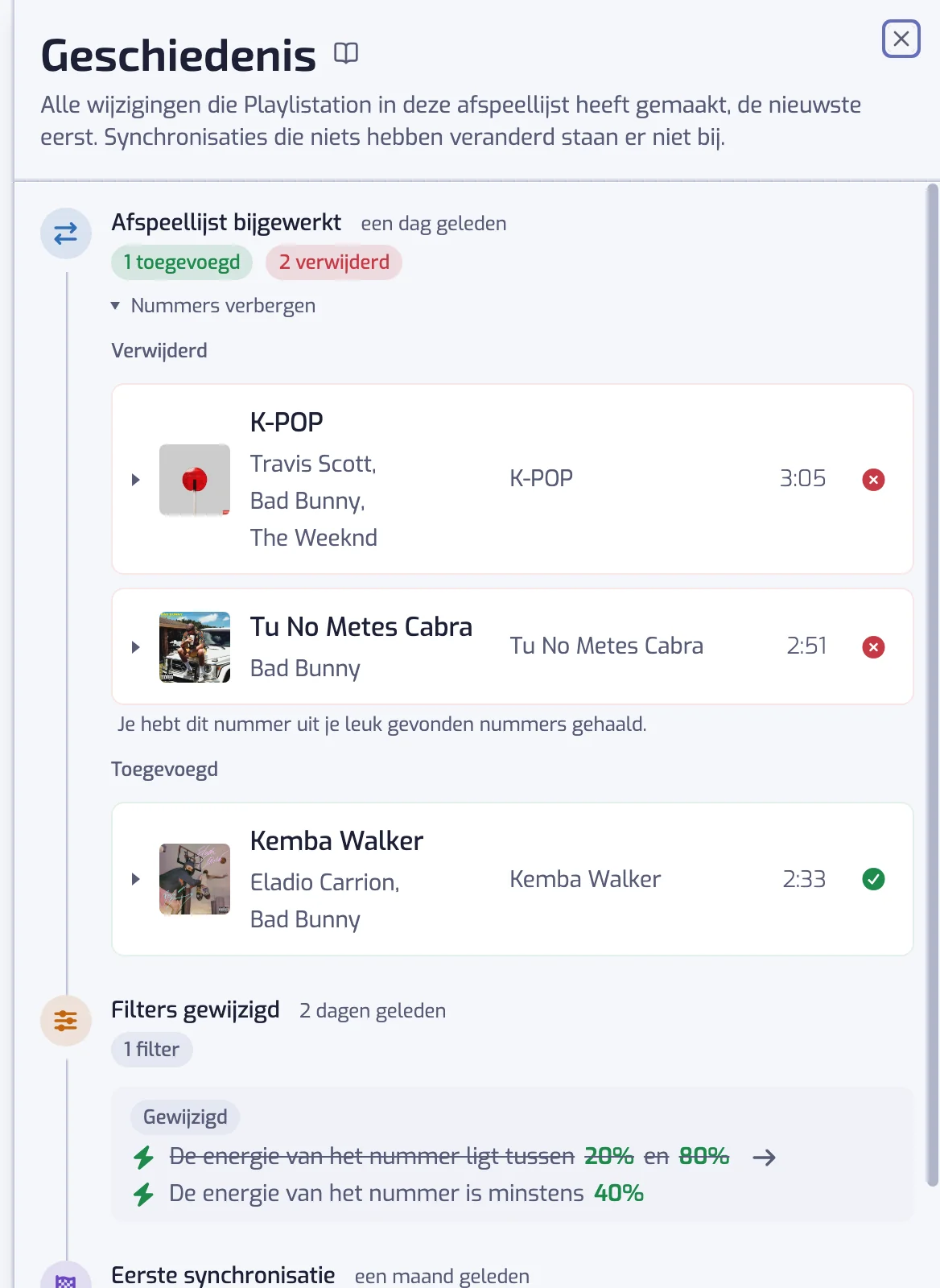
Task: Click the panel's vertical scrollbar
Action: (x=932, y=684)
